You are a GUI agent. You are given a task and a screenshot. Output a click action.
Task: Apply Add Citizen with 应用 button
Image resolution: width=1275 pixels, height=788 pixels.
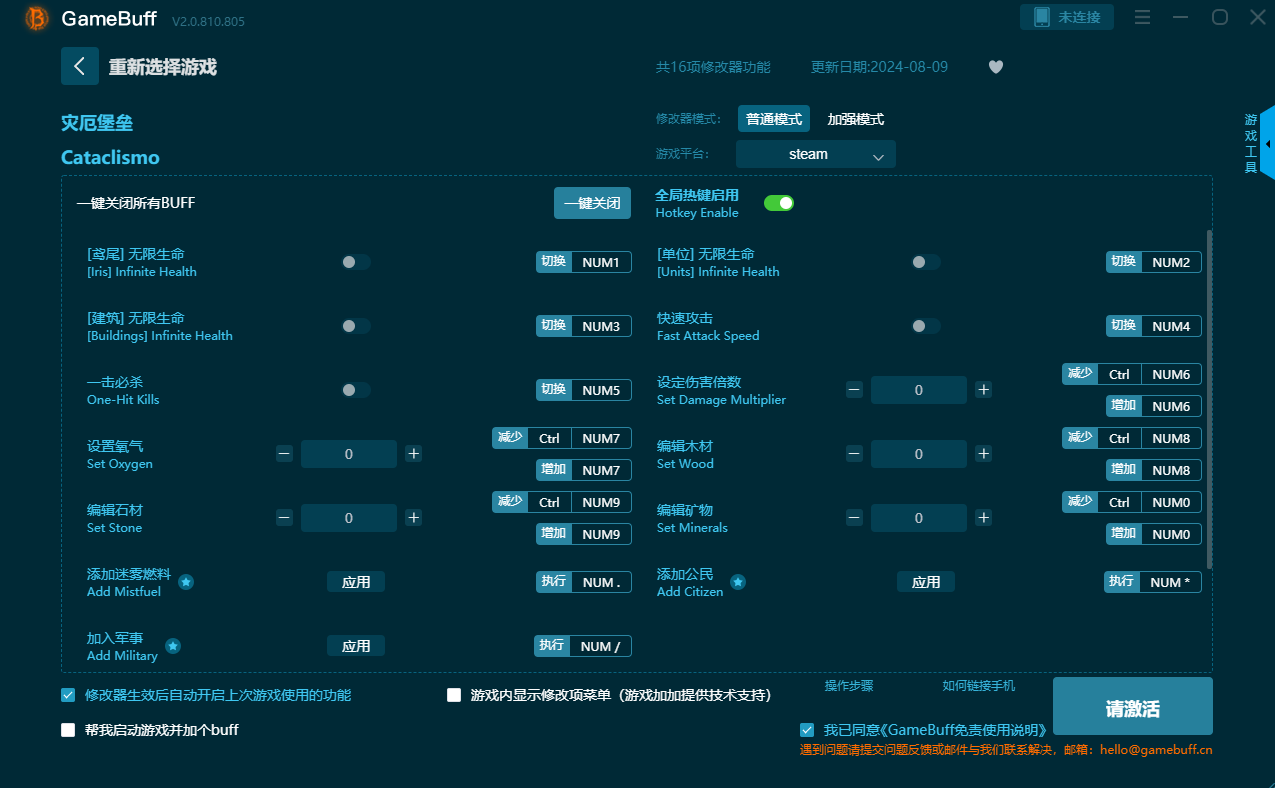click(926, 582)
